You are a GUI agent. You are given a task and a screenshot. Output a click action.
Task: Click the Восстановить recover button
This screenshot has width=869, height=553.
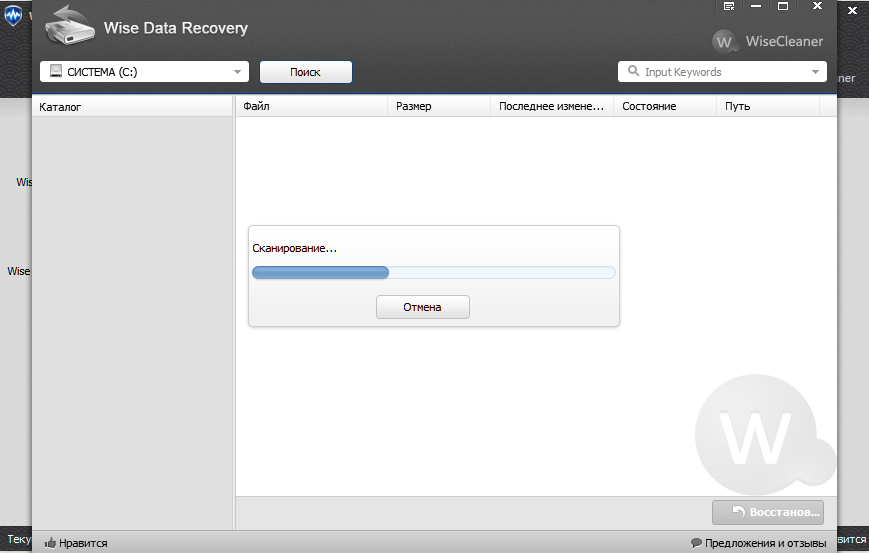coord(768,512)
